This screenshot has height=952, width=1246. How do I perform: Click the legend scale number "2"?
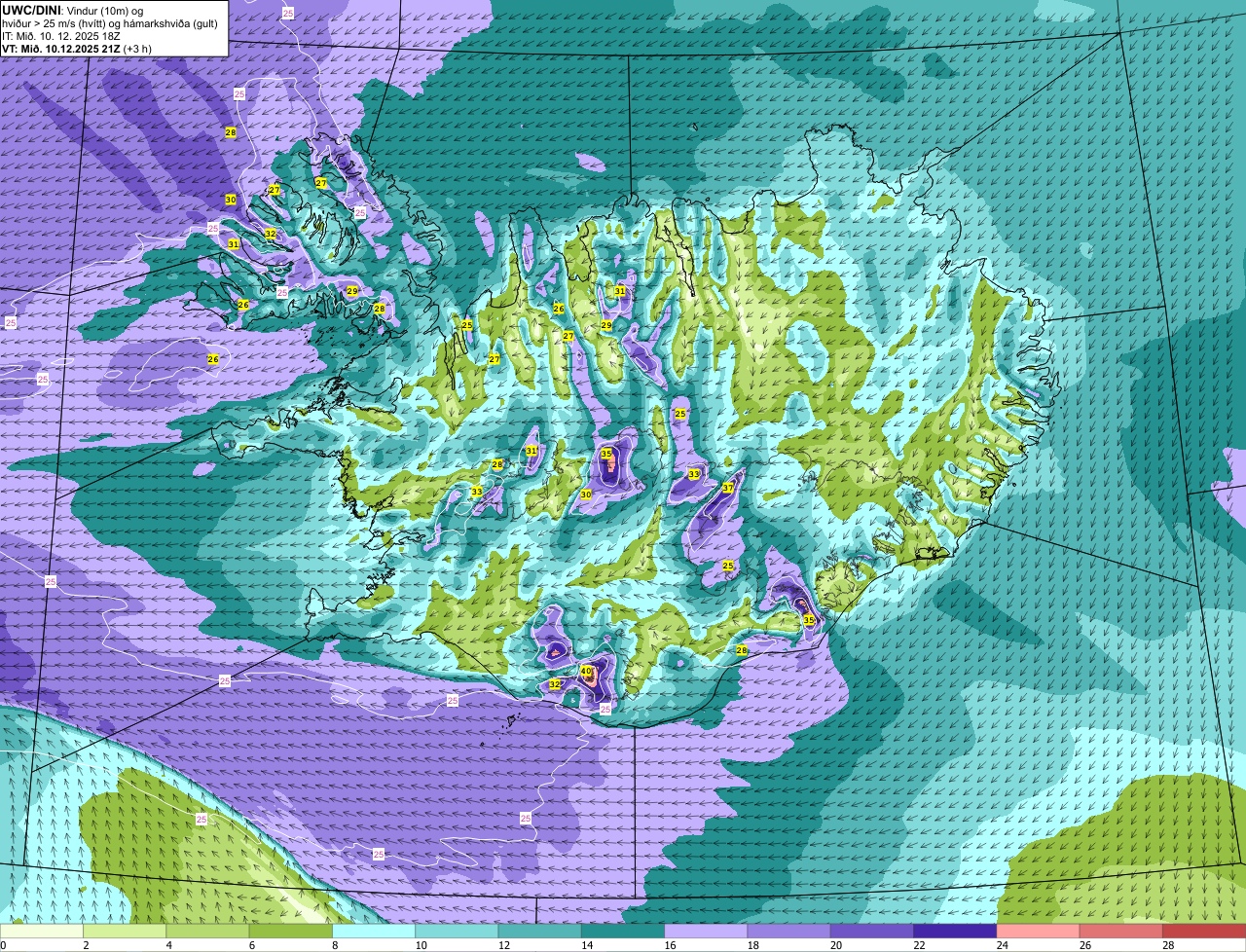[x=86, y=945]
